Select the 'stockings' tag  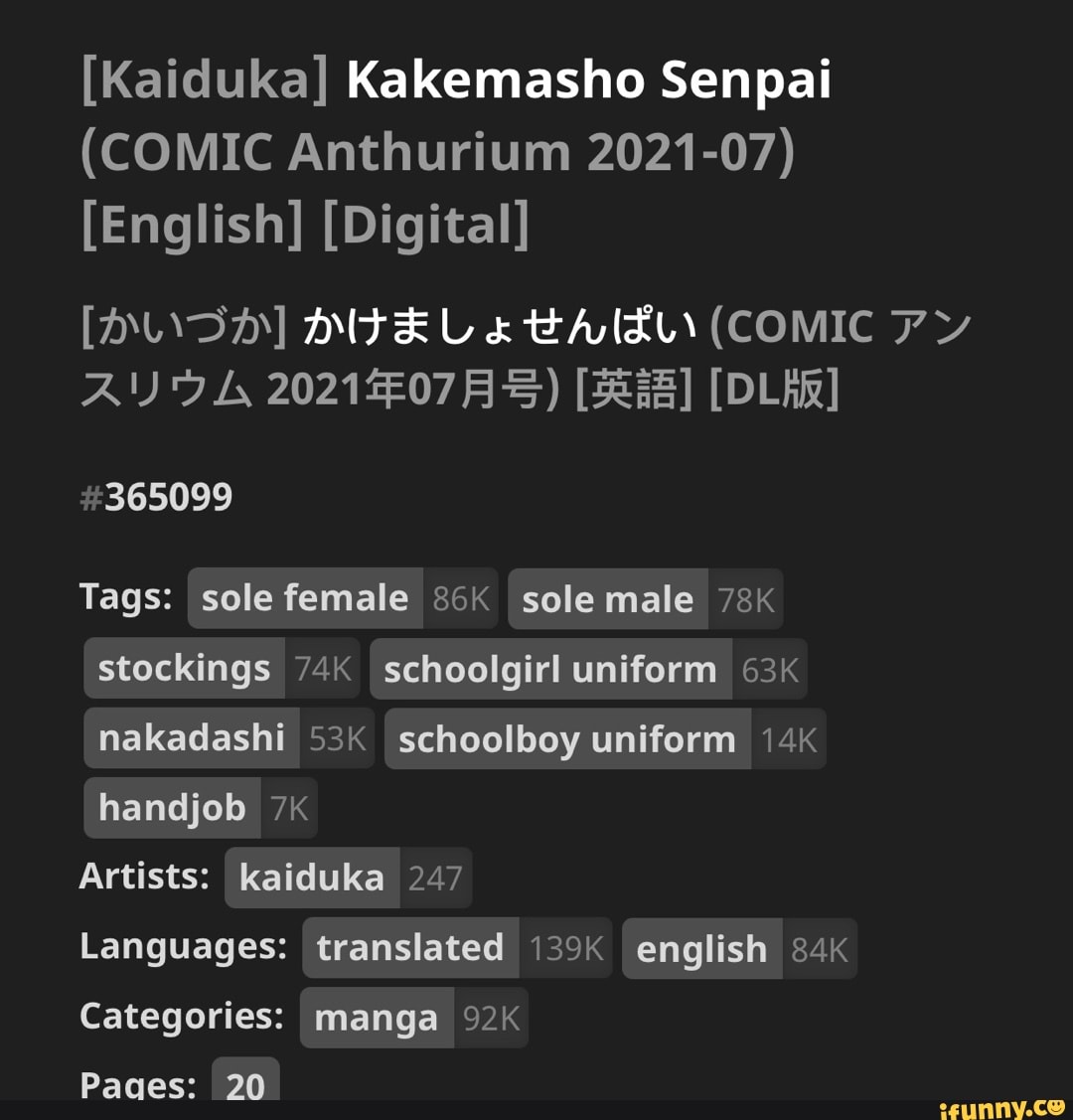pyautogui.click(x=185, y=668)
